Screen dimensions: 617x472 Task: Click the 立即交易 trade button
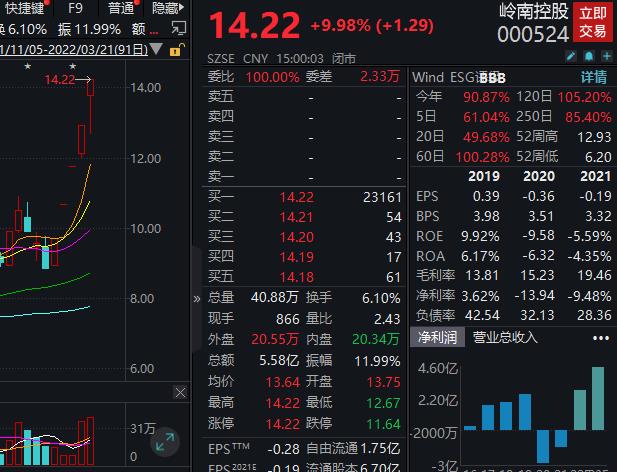(592, 22)
